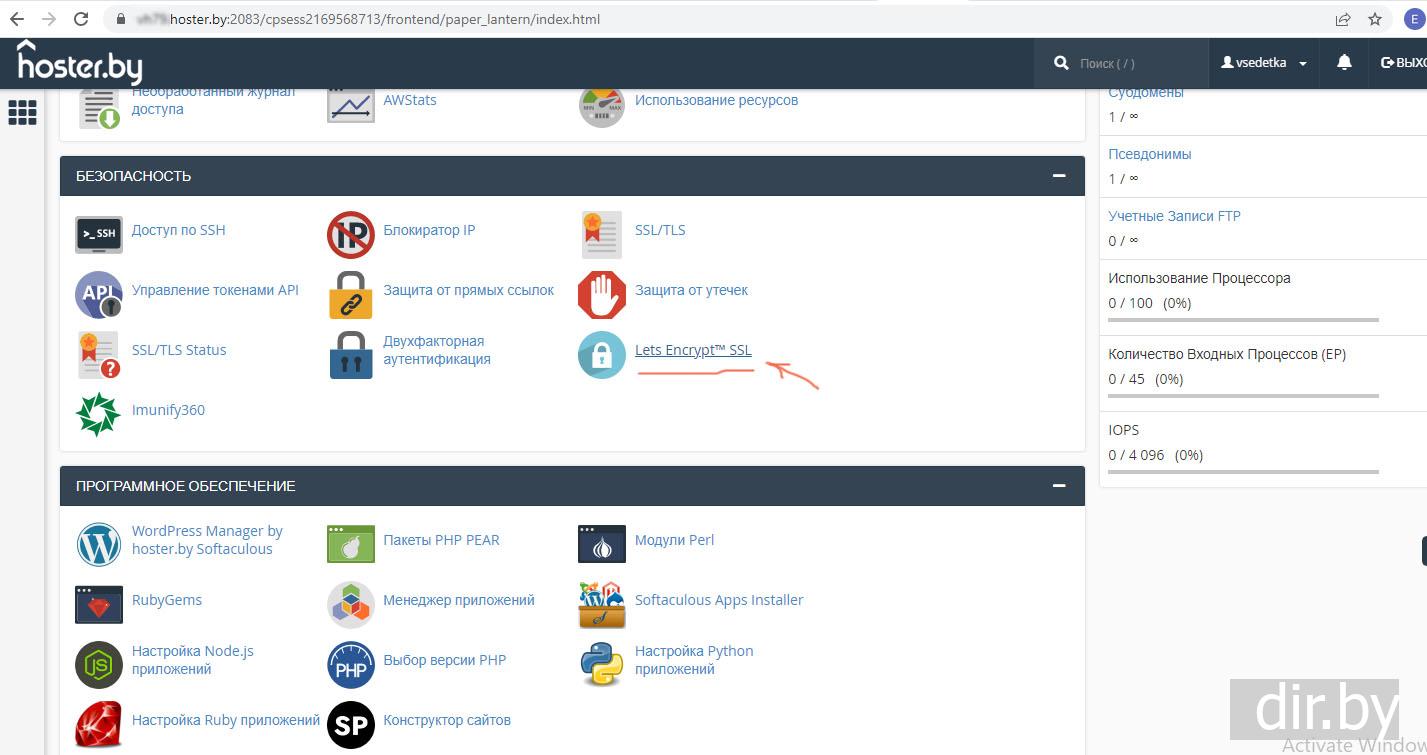The height and width of the screenshot is (755, 1427).
Task: Click the search field in header
Action: [1130, 63]
